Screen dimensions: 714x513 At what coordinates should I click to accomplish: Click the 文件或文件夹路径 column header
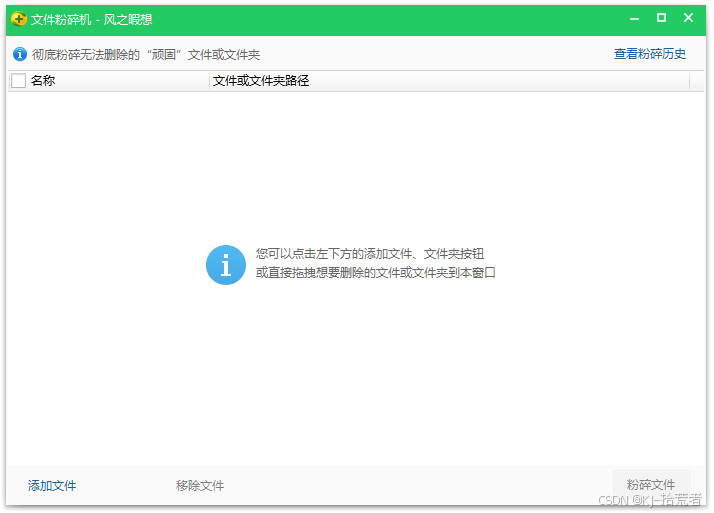pos(261,81)
